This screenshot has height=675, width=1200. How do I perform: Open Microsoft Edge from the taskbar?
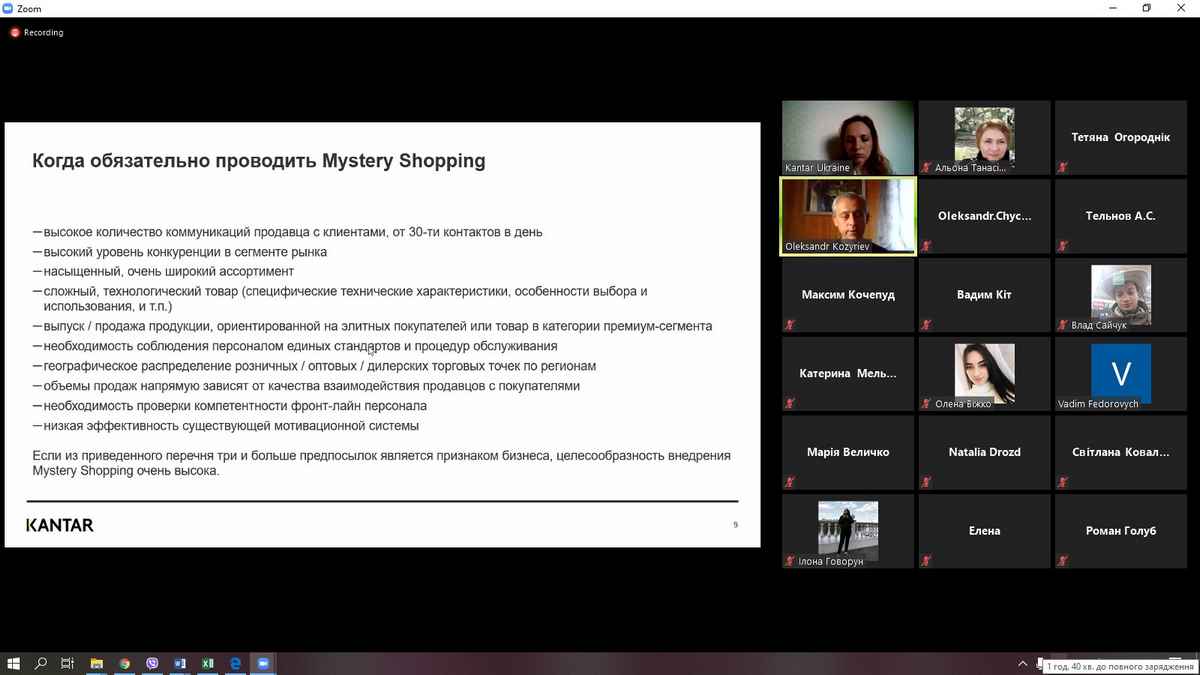pyautogui.click(x=236, y=663)
